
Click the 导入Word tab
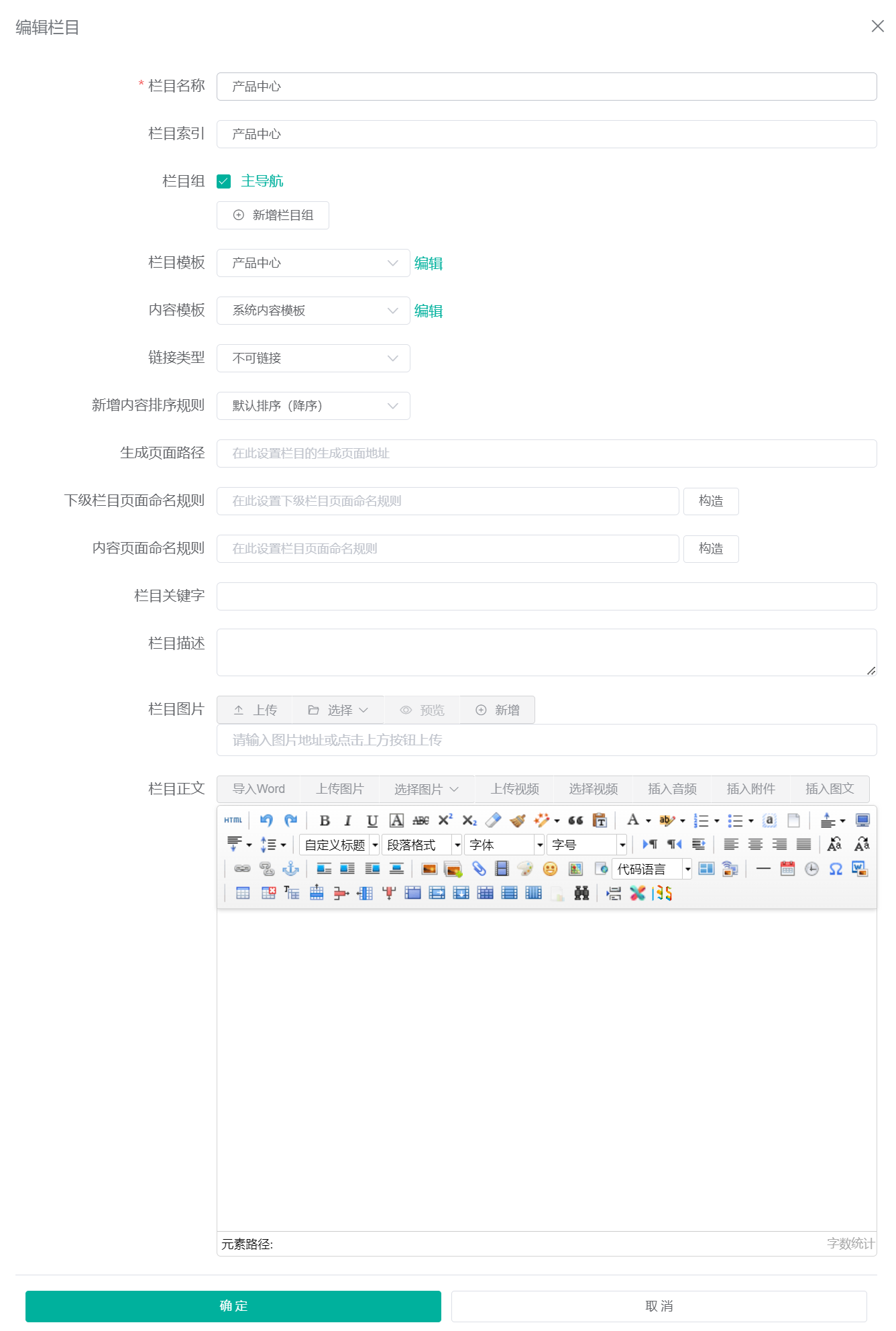258,789
